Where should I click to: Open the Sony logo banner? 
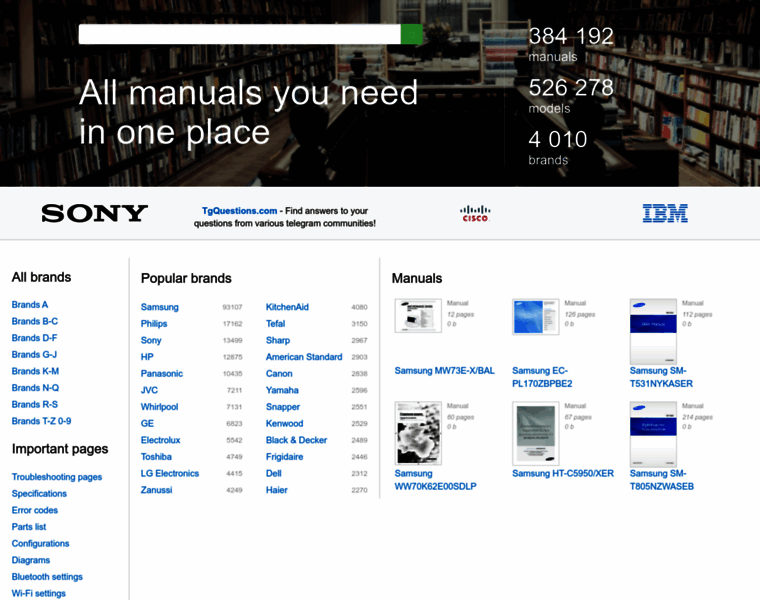95,213
